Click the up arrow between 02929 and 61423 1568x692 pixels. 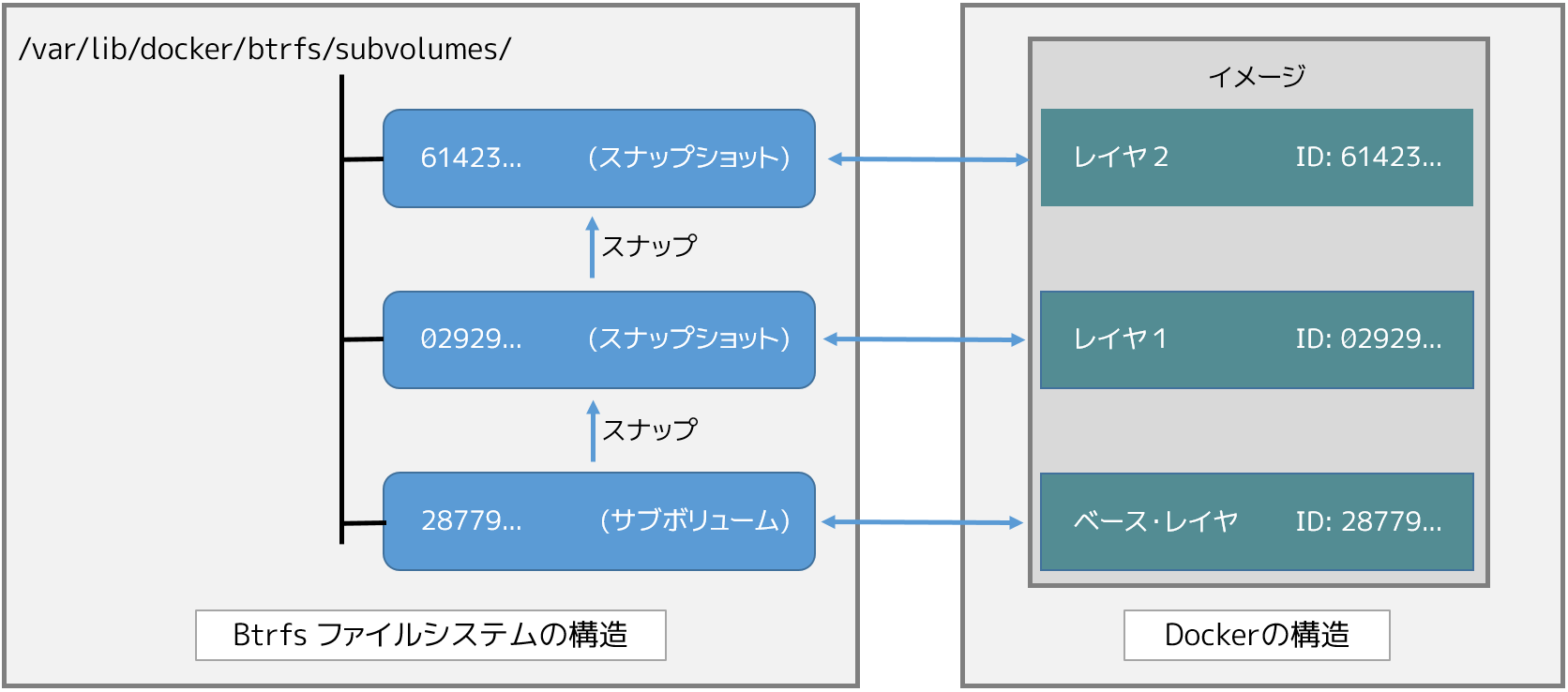point(592,248)
